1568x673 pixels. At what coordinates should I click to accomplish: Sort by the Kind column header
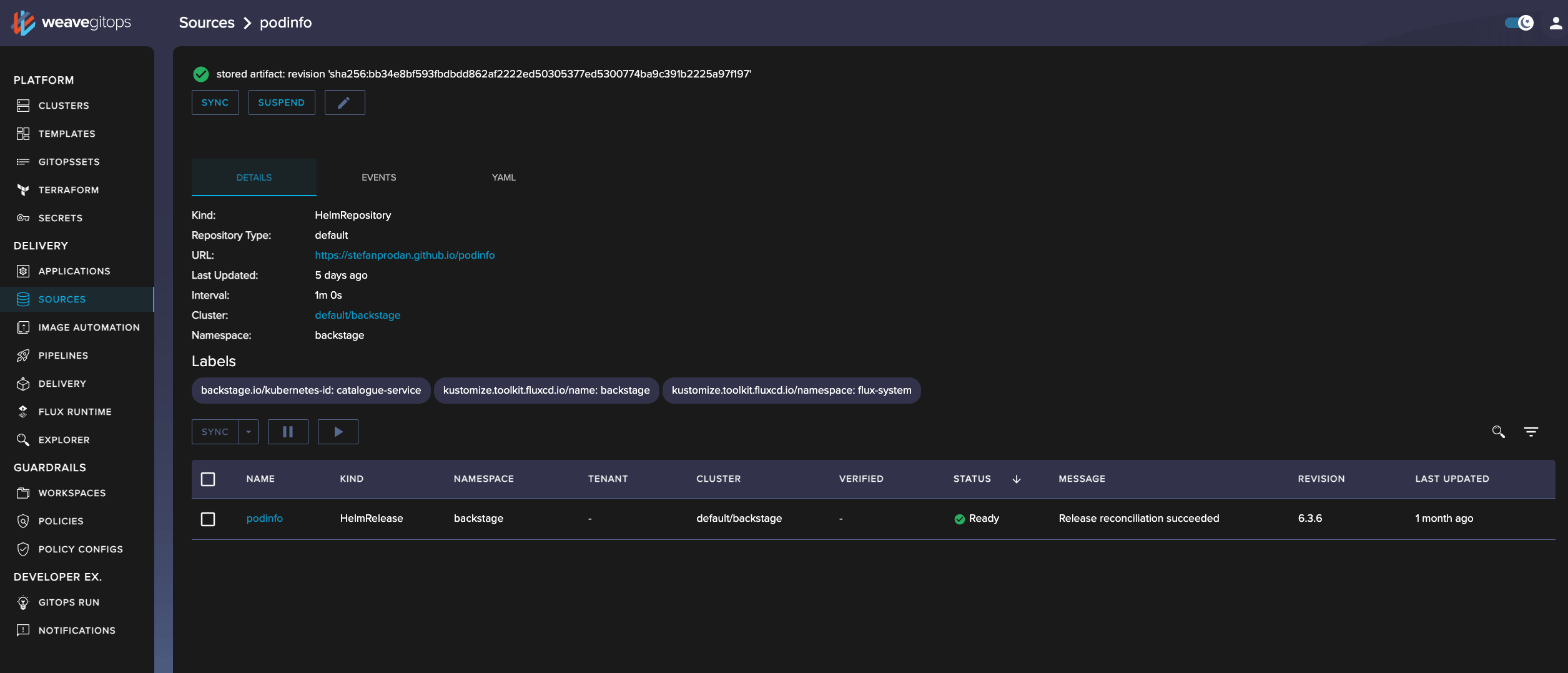point(352,479)
